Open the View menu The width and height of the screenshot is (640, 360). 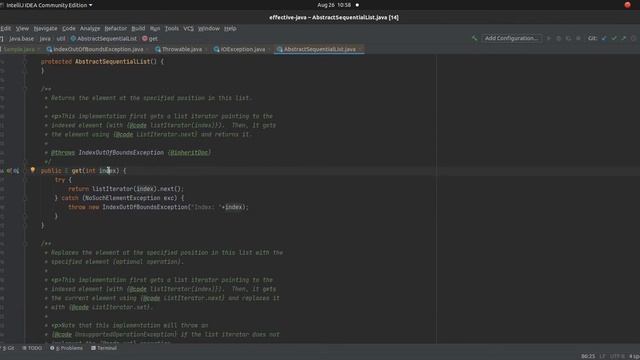(22, 28)
